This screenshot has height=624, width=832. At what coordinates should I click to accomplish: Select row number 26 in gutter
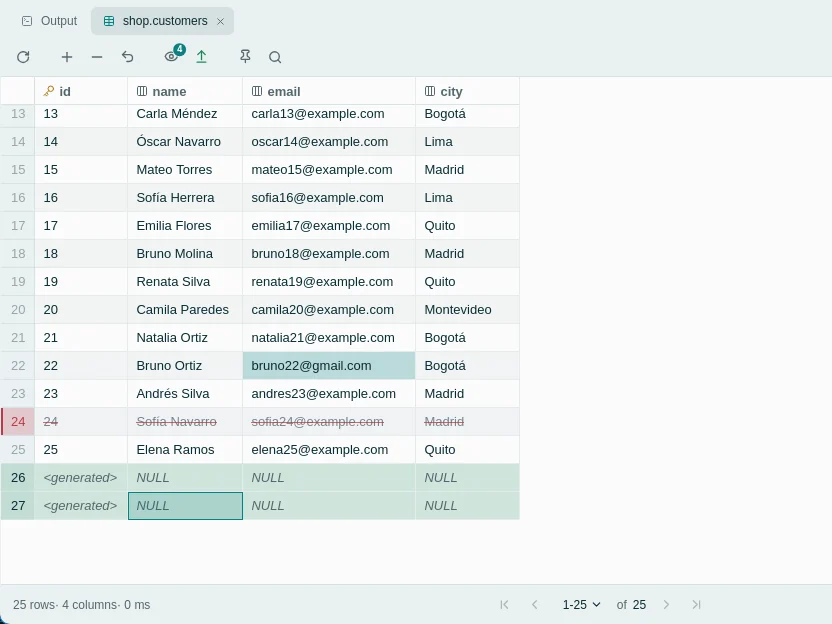coord(18,478)
